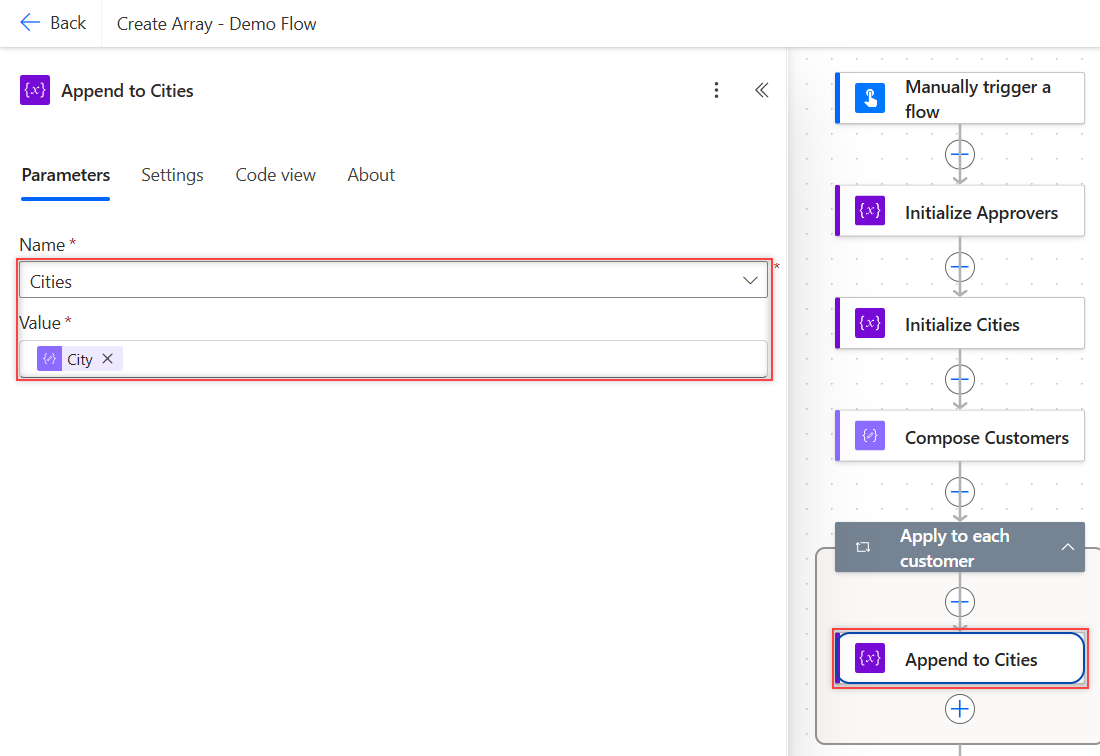Screen dimensions: 1100x756
Task: Add step above Append to Cities in loop
Action: pyautogui.click(x=960, y=602)
